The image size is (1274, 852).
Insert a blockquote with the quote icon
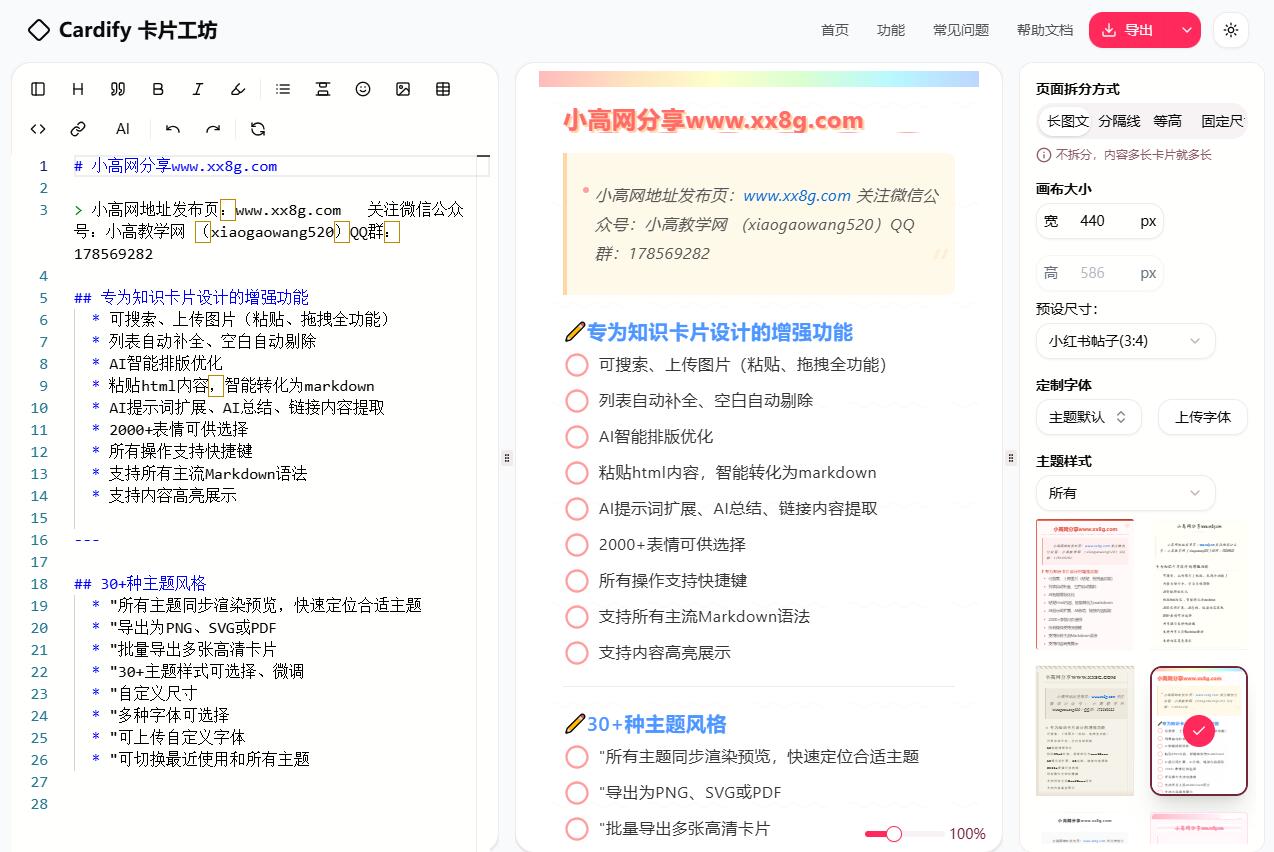point(118,89)
